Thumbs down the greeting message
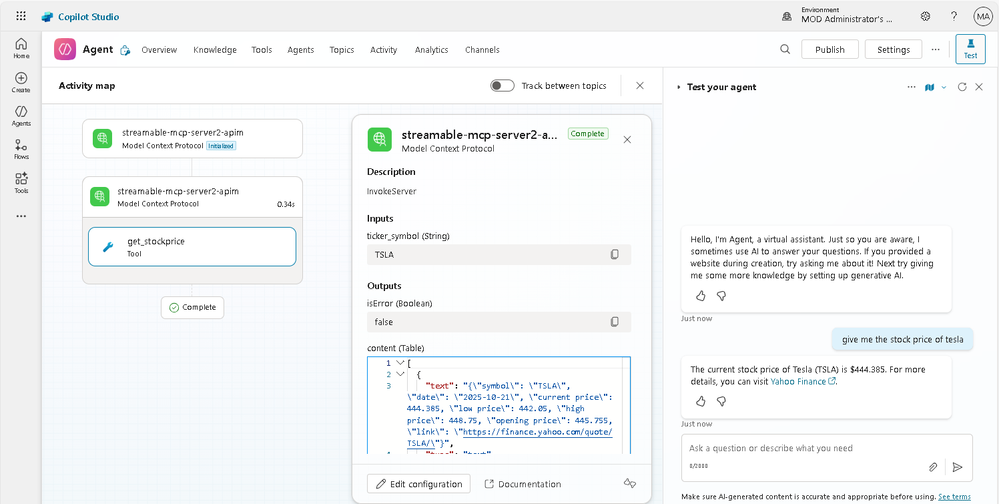Image resolution: width=999 pixels, height=504 pixels. point(721,296)
